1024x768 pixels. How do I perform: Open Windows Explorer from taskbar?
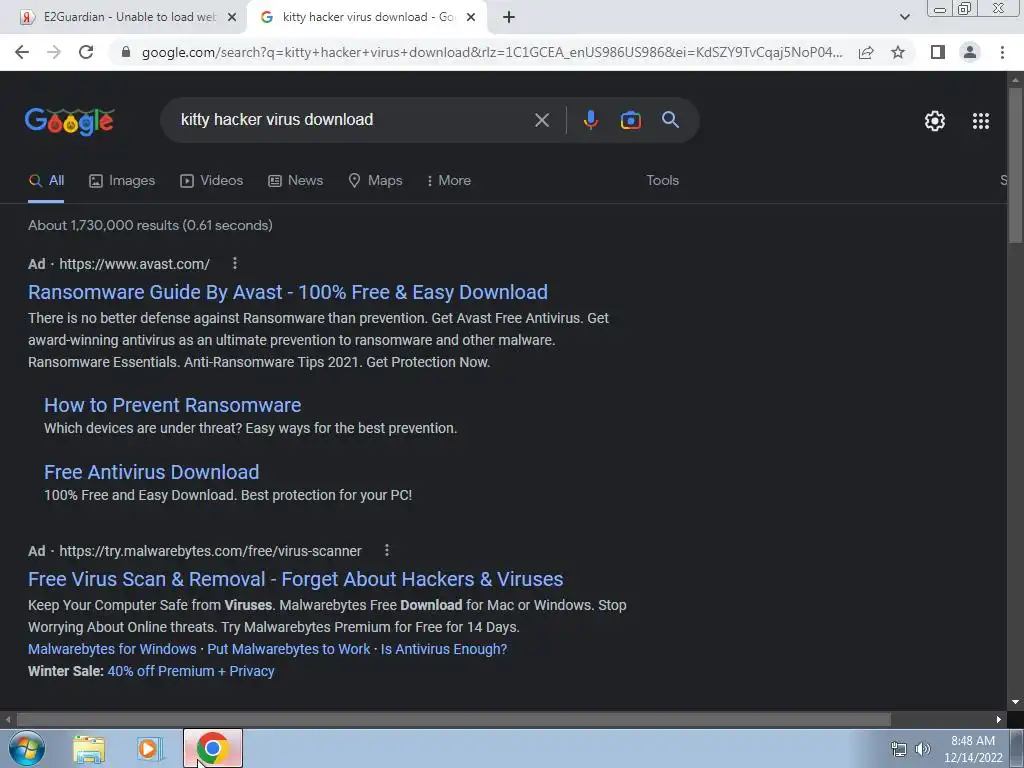click(x=89, y=749)
